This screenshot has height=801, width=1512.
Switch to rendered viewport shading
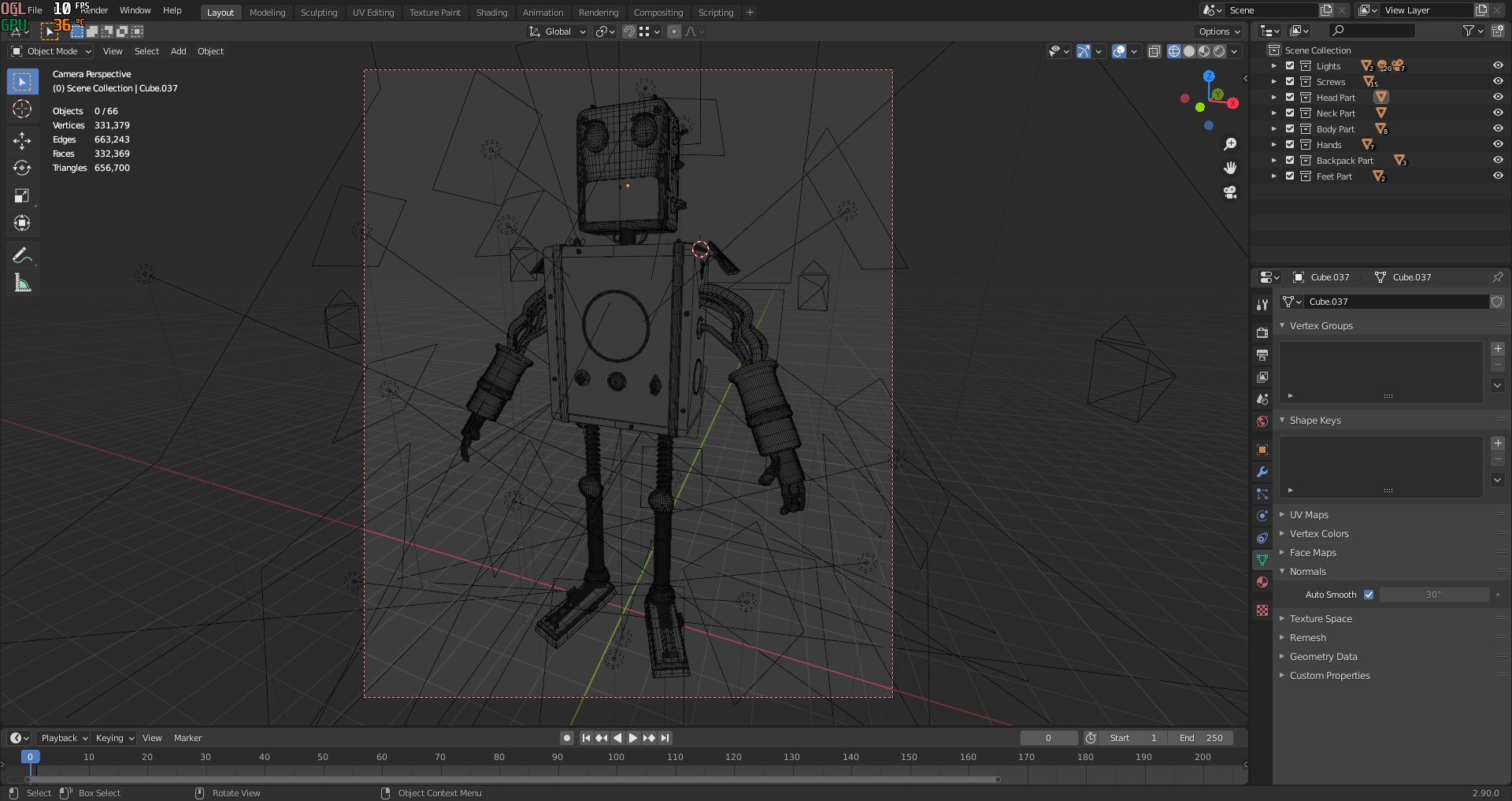pyautogui.click(x=1219, y=51)
